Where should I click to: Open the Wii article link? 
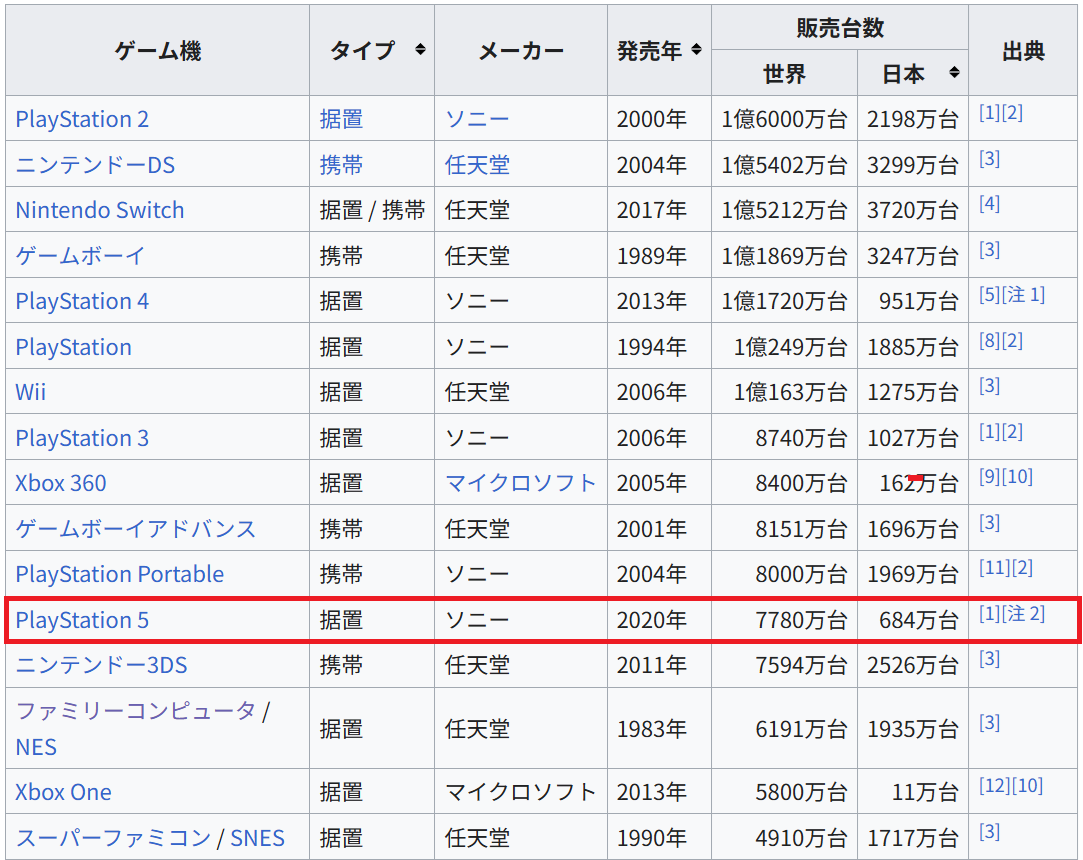[x=30, y=392]
